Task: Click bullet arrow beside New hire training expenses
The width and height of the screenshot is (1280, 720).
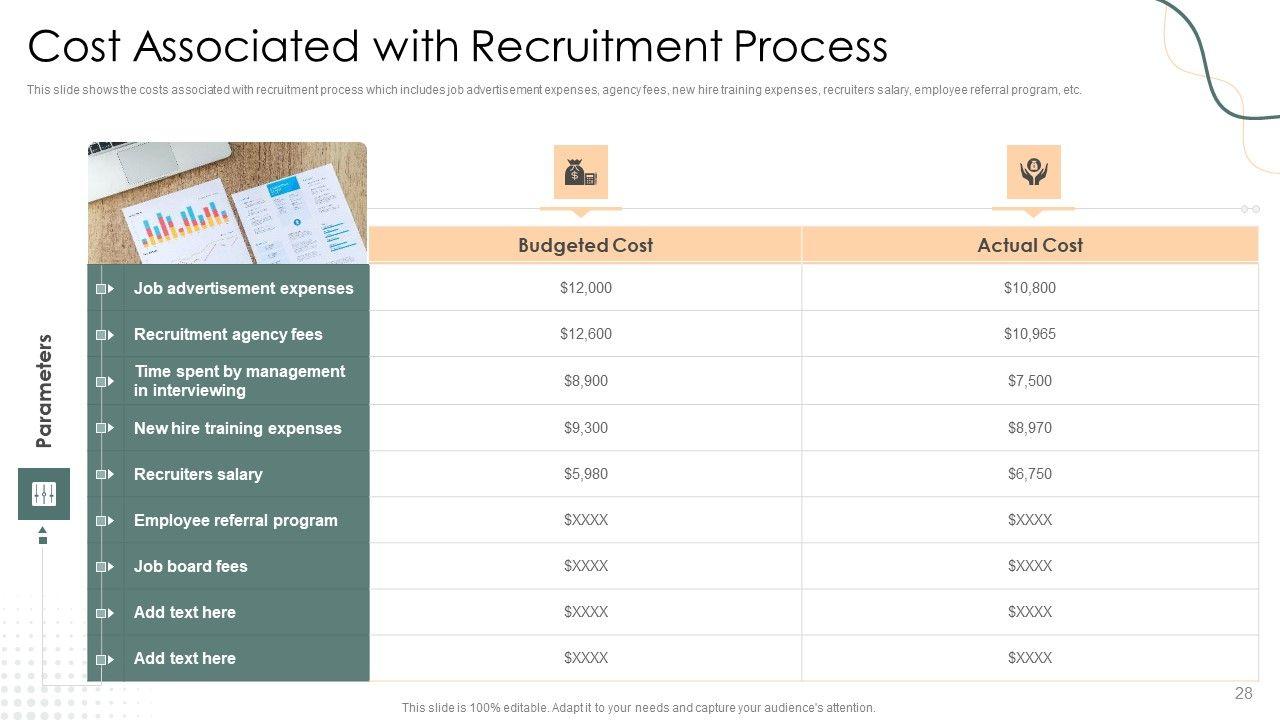Action: (x=105, y=428)
